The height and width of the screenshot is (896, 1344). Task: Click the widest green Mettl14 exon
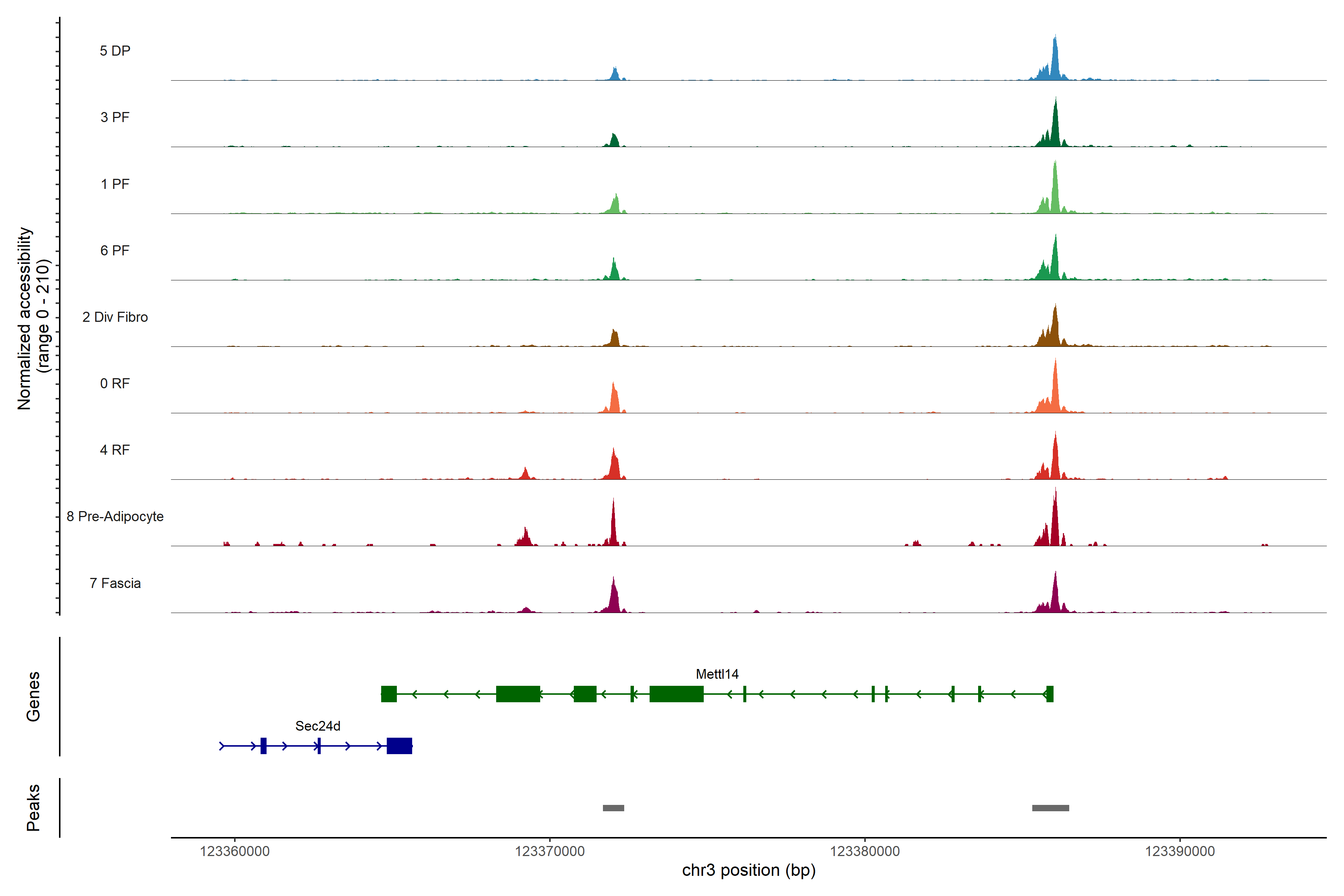coord(676,694)
